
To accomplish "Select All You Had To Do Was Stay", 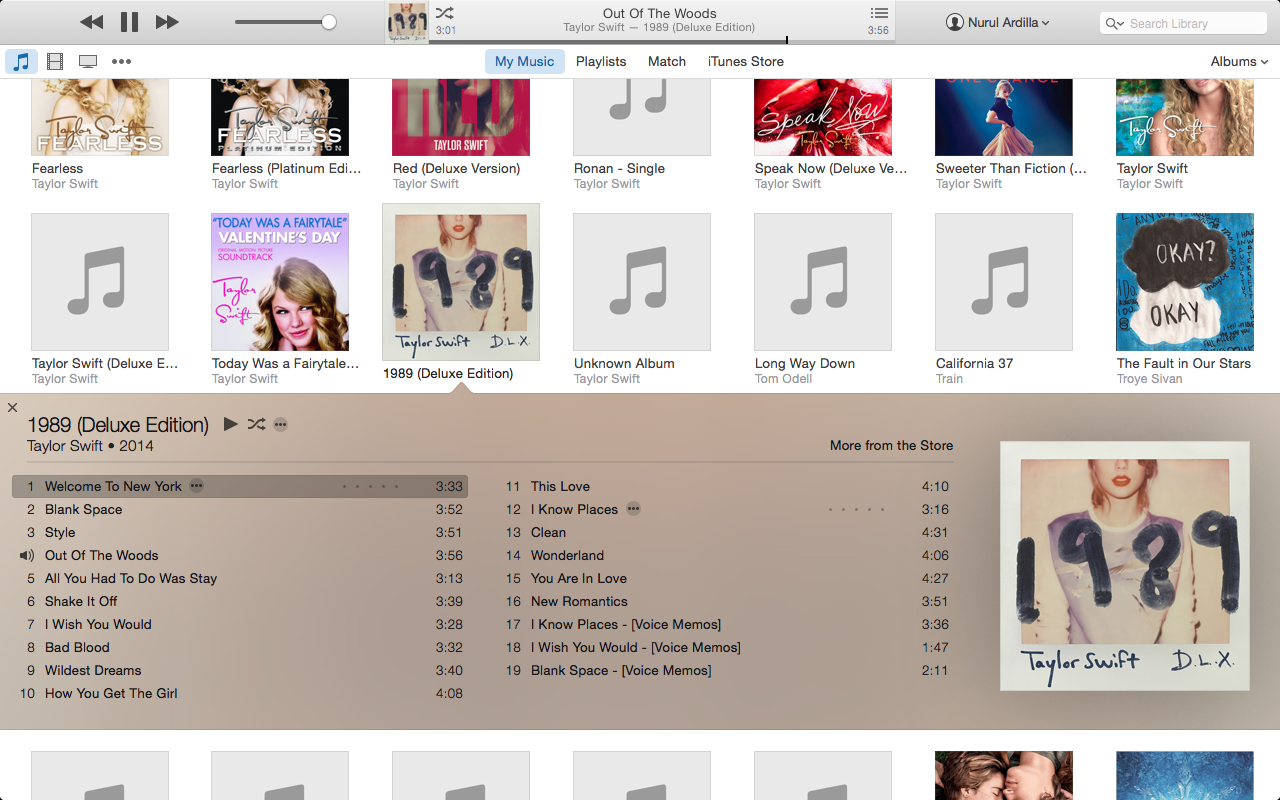I will 240,578.
